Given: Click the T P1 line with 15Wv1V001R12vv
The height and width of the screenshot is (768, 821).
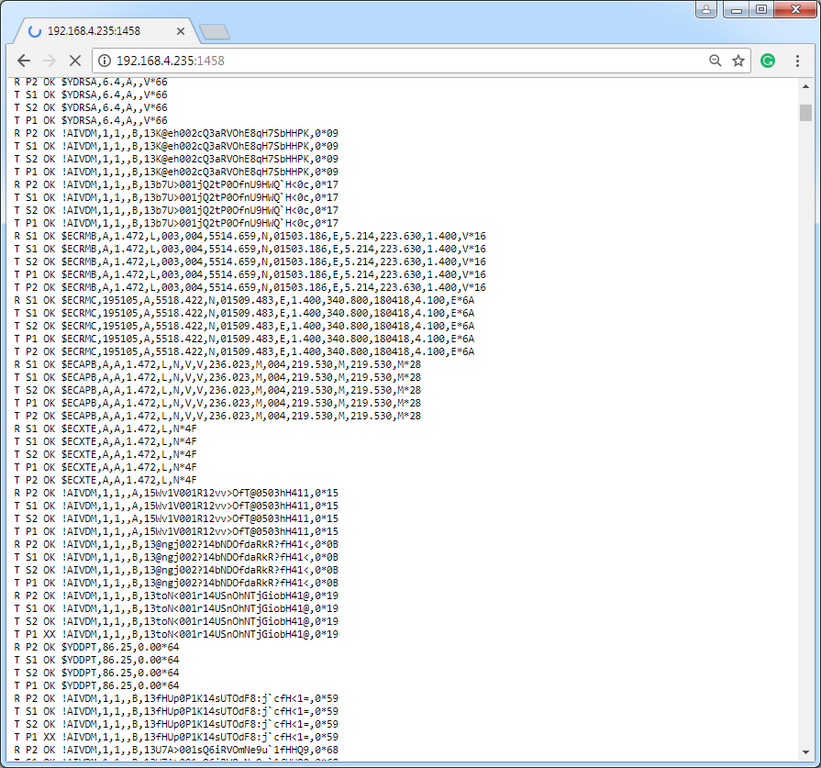Looking at the screenshot, I should (176, 531).
